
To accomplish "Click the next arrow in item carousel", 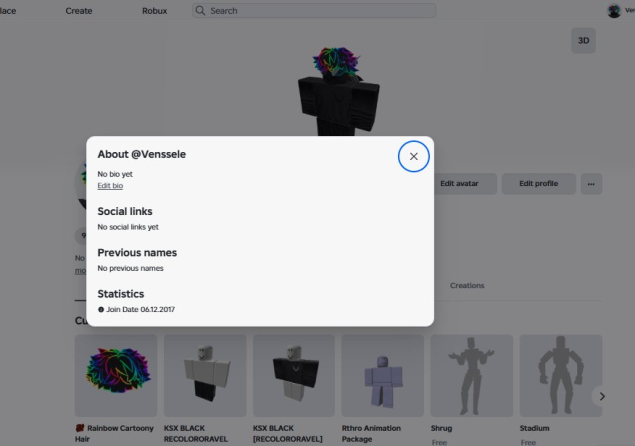I will pos(602,396).
